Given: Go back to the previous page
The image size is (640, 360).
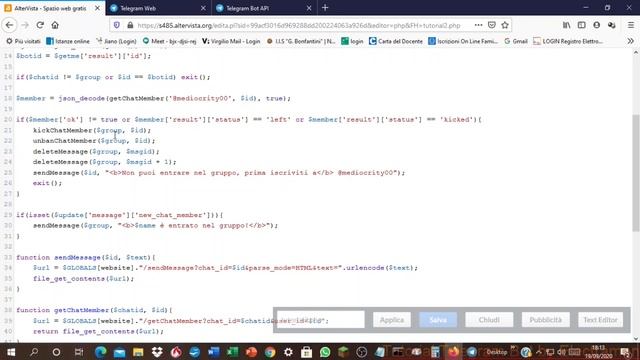Looking at the screenshot, I should point(9,25).
